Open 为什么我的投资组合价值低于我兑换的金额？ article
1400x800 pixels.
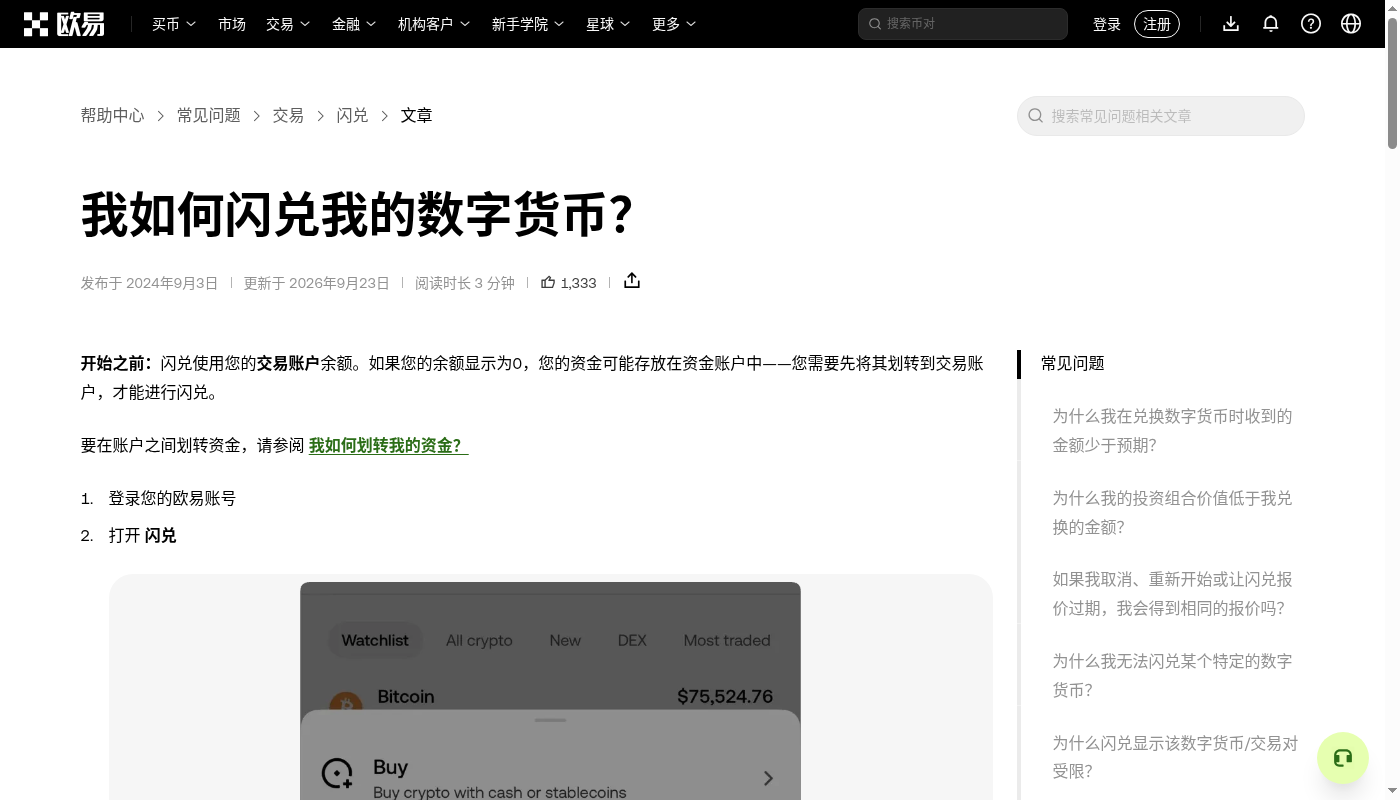point(1172,513)
